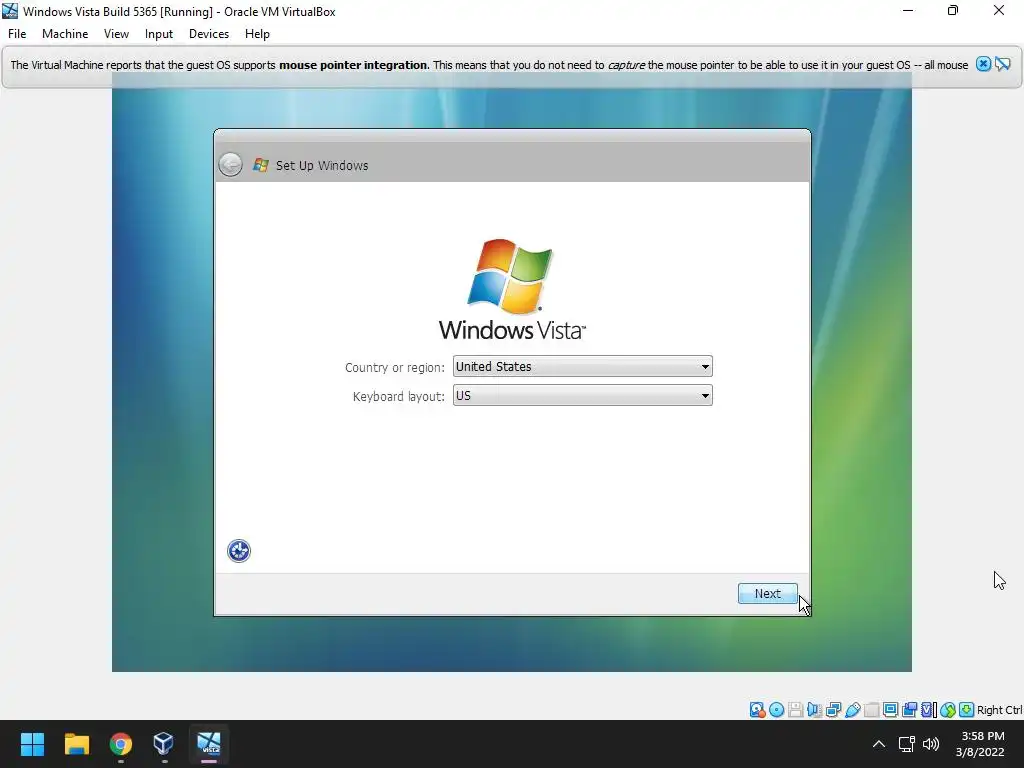The image size is (1024, 768).
Task: Open the Keyboard layout dropdown
Action: pyautogui.click(x=583, y=396)
